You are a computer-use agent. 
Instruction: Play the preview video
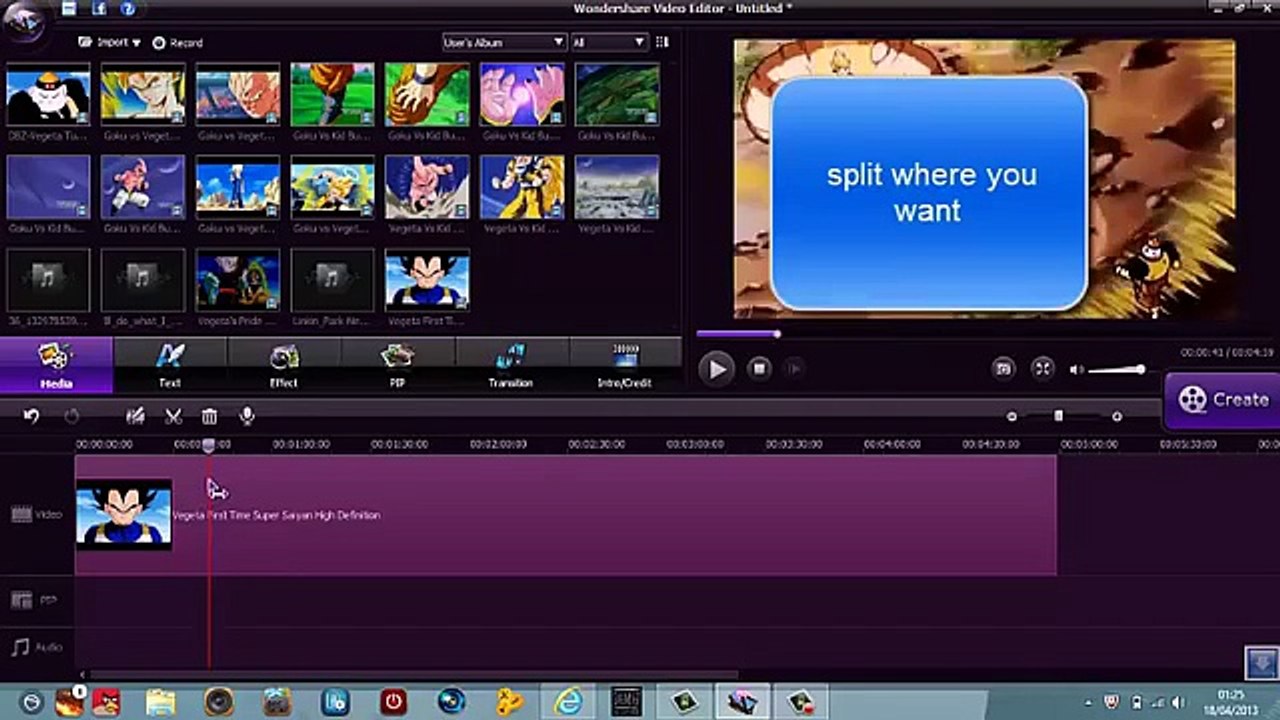[x=716, y=369]
